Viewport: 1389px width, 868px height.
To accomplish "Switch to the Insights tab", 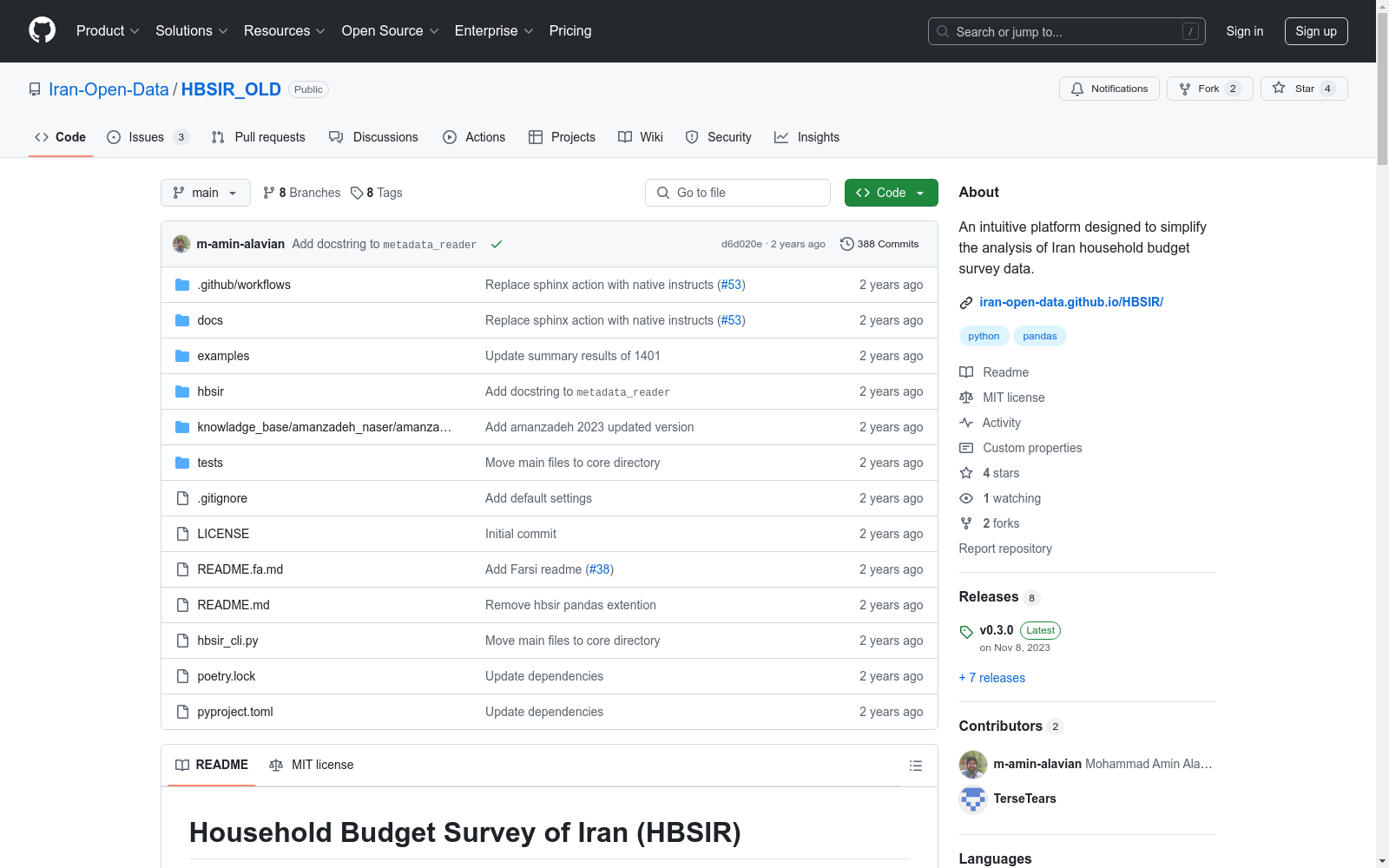I will click(807, 137).
